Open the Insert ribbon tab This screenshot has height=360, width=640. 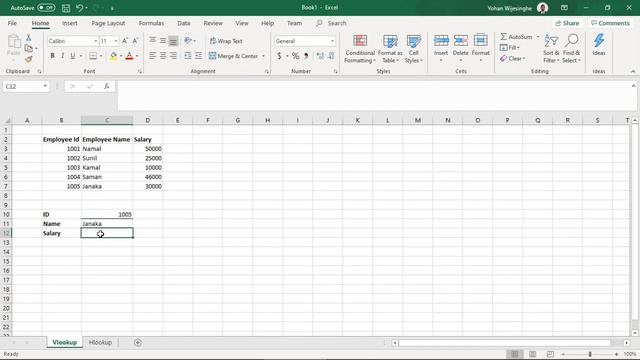(x=70, y=23)
